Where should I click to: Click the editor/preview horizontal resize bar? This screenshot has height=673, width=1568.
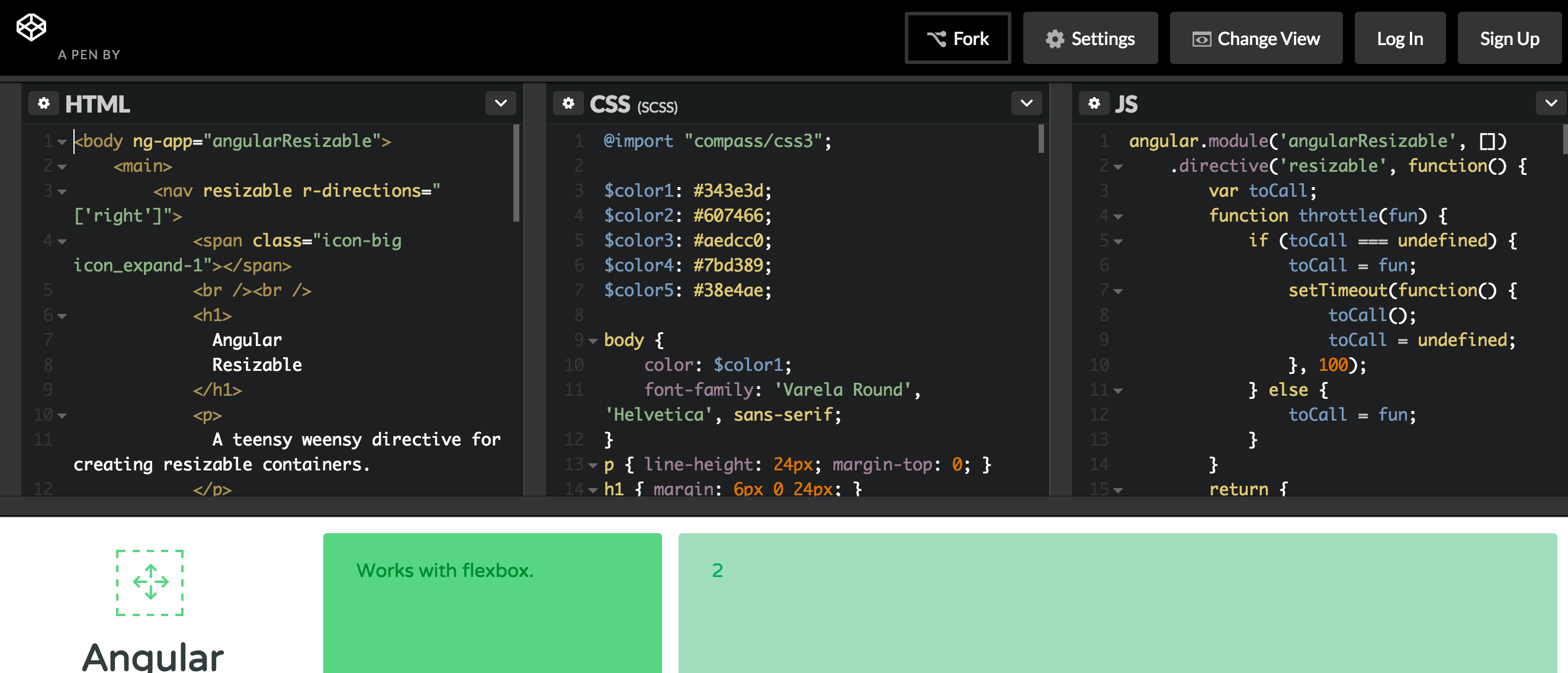[784, 505]
